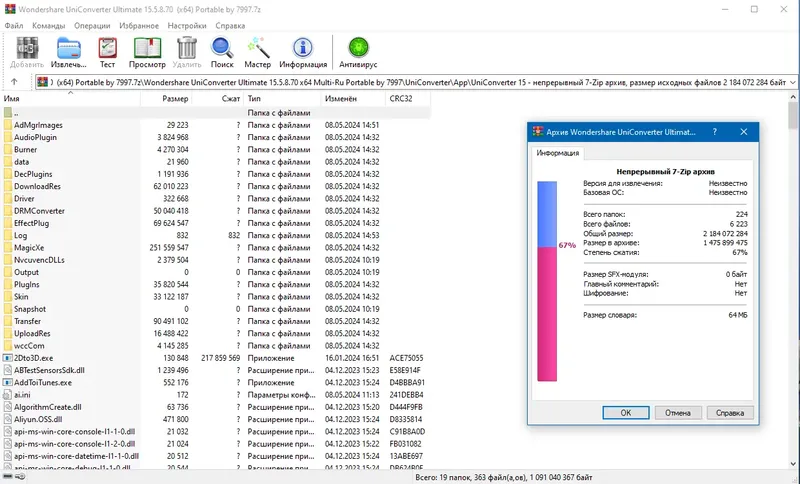Select the 2Dto3D.exe file
800x484 pixels.
tap(33, 358)
